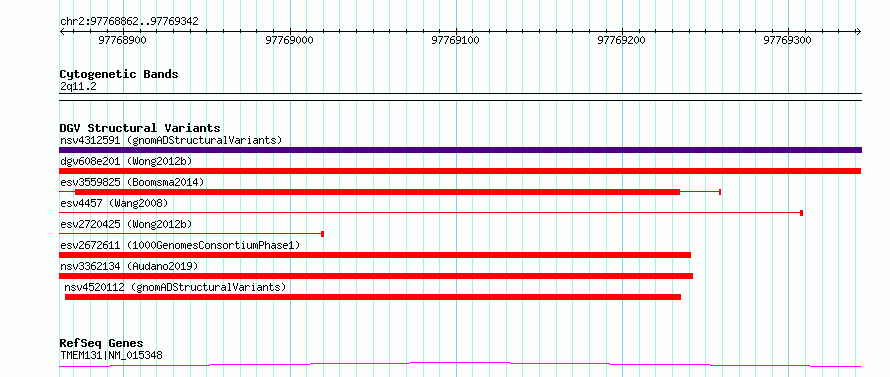Click the Cytogenetic Bands track heading
Viewport: 890px width, 377px height.
point(119,74)
